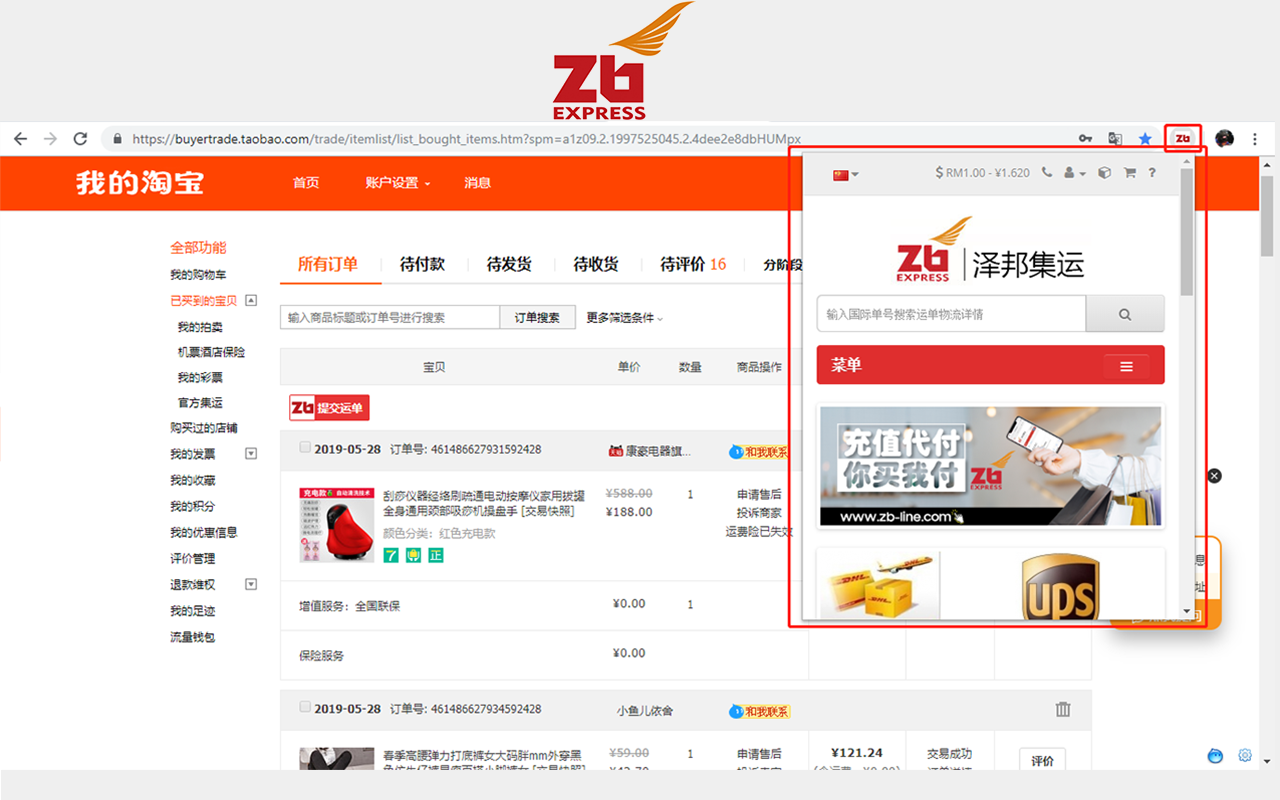
Task: Expand the 账户设置 dropdown
Action: 398,183
